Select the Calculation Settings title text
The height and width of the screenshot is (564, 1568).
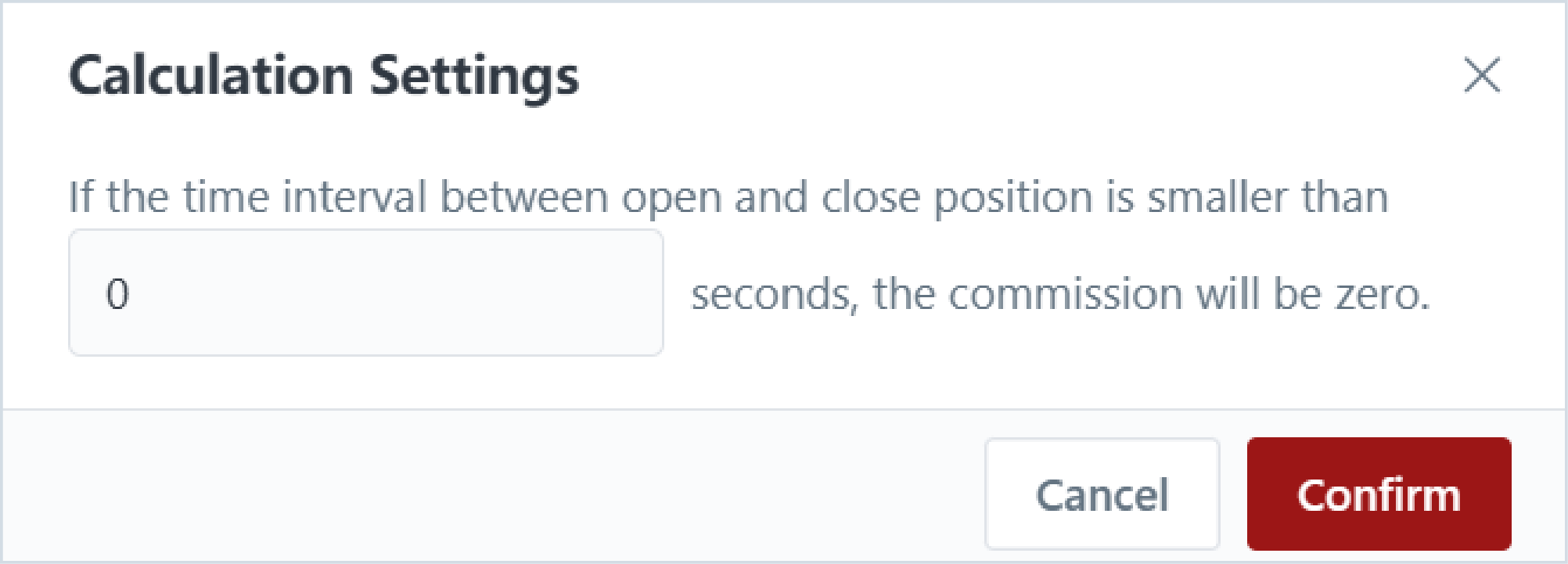324,77
